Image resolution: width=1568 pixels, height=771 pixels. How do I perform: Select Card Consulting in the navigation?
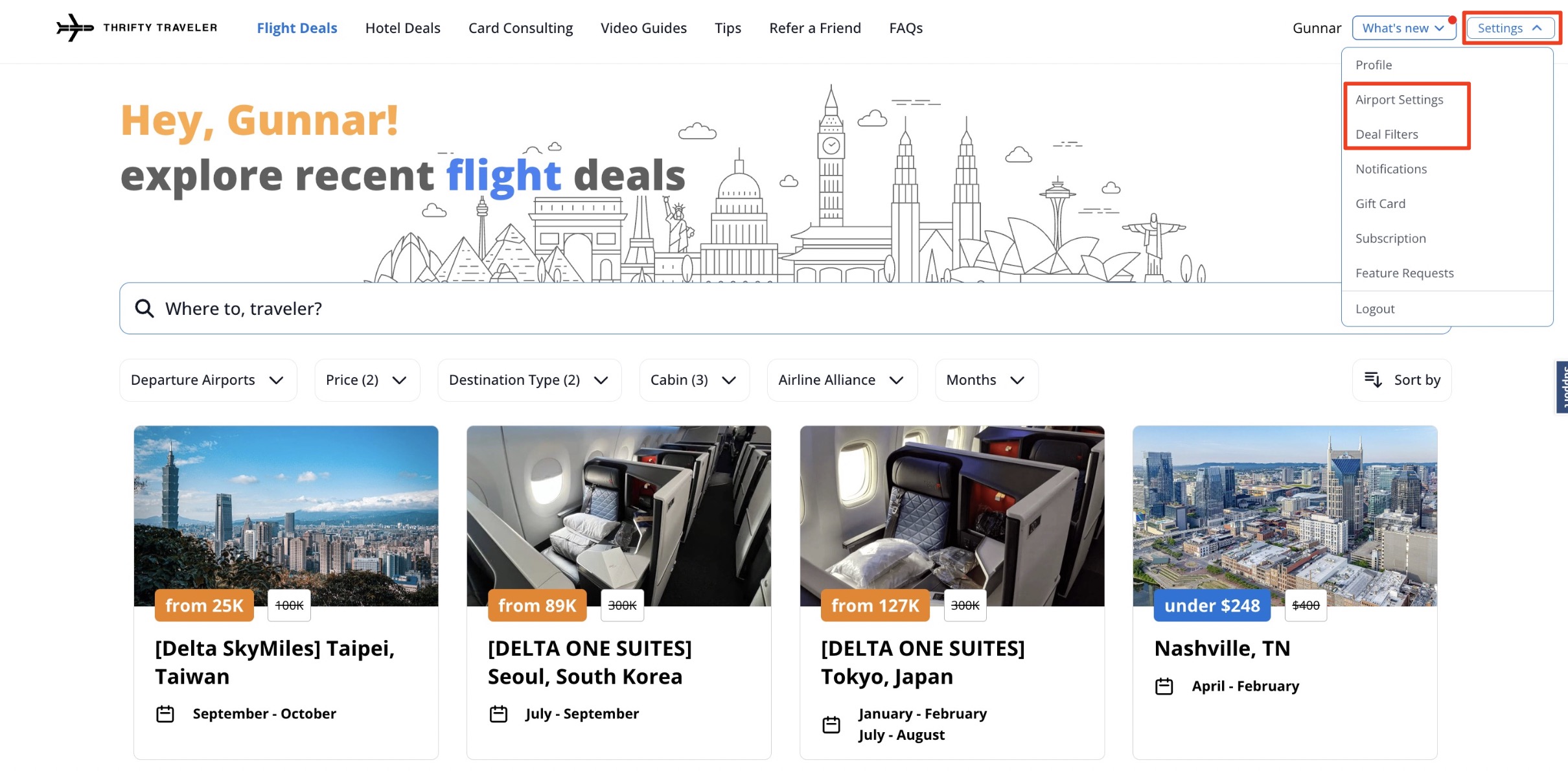pyautogui.click(x=520, y=27)
